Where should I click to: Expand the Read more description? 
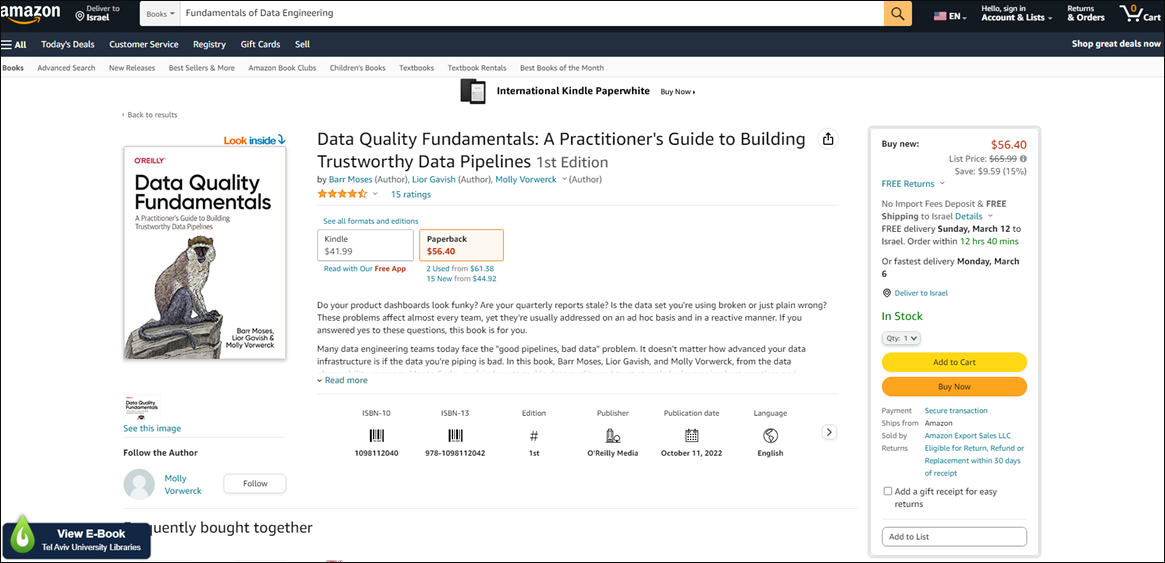pyautogui.click(x=342, y=380)
